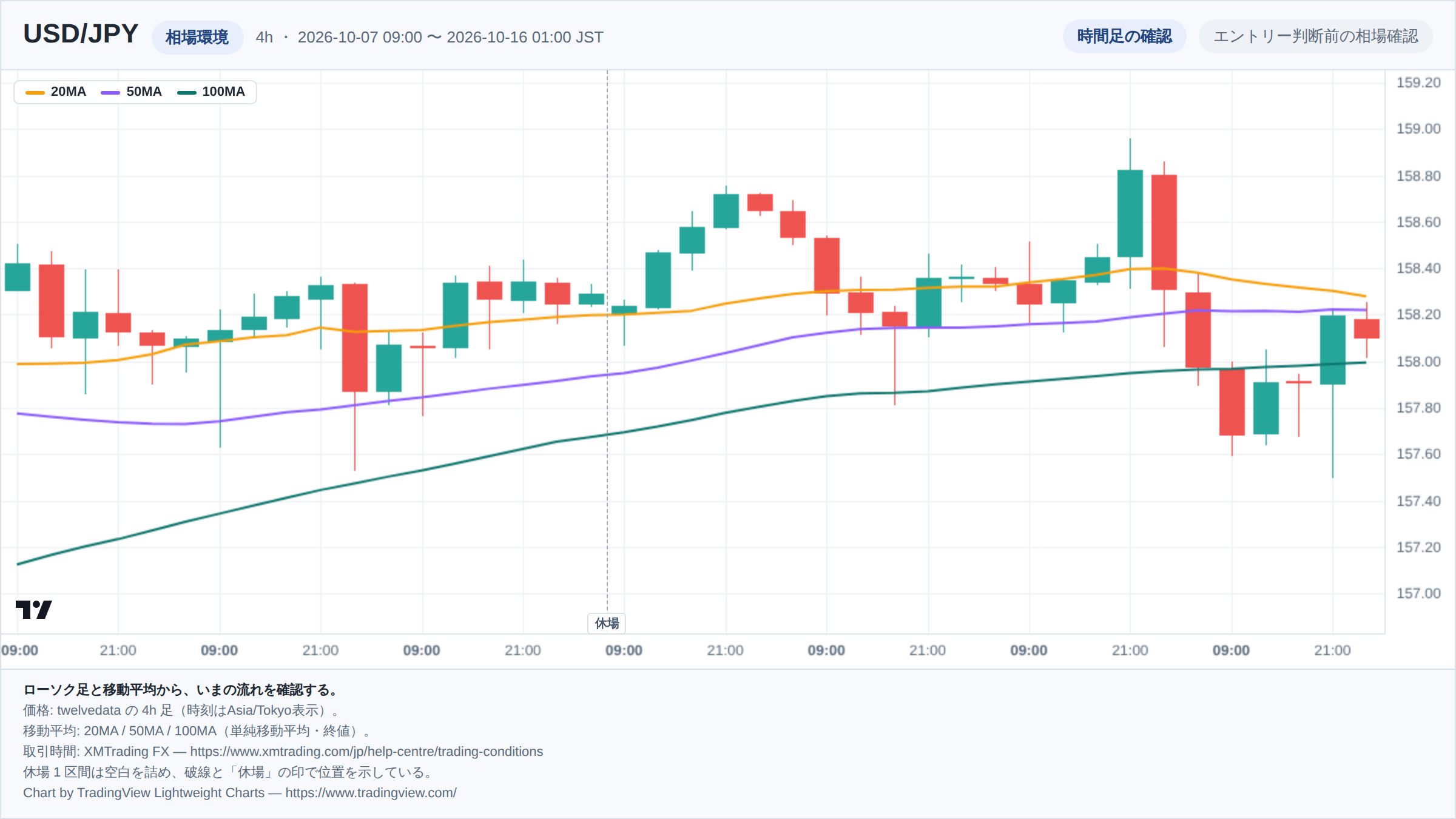Click the エントリー判断前の相場確認 pill
This screenshot has width=1456, height=819.
(1315, 36)
